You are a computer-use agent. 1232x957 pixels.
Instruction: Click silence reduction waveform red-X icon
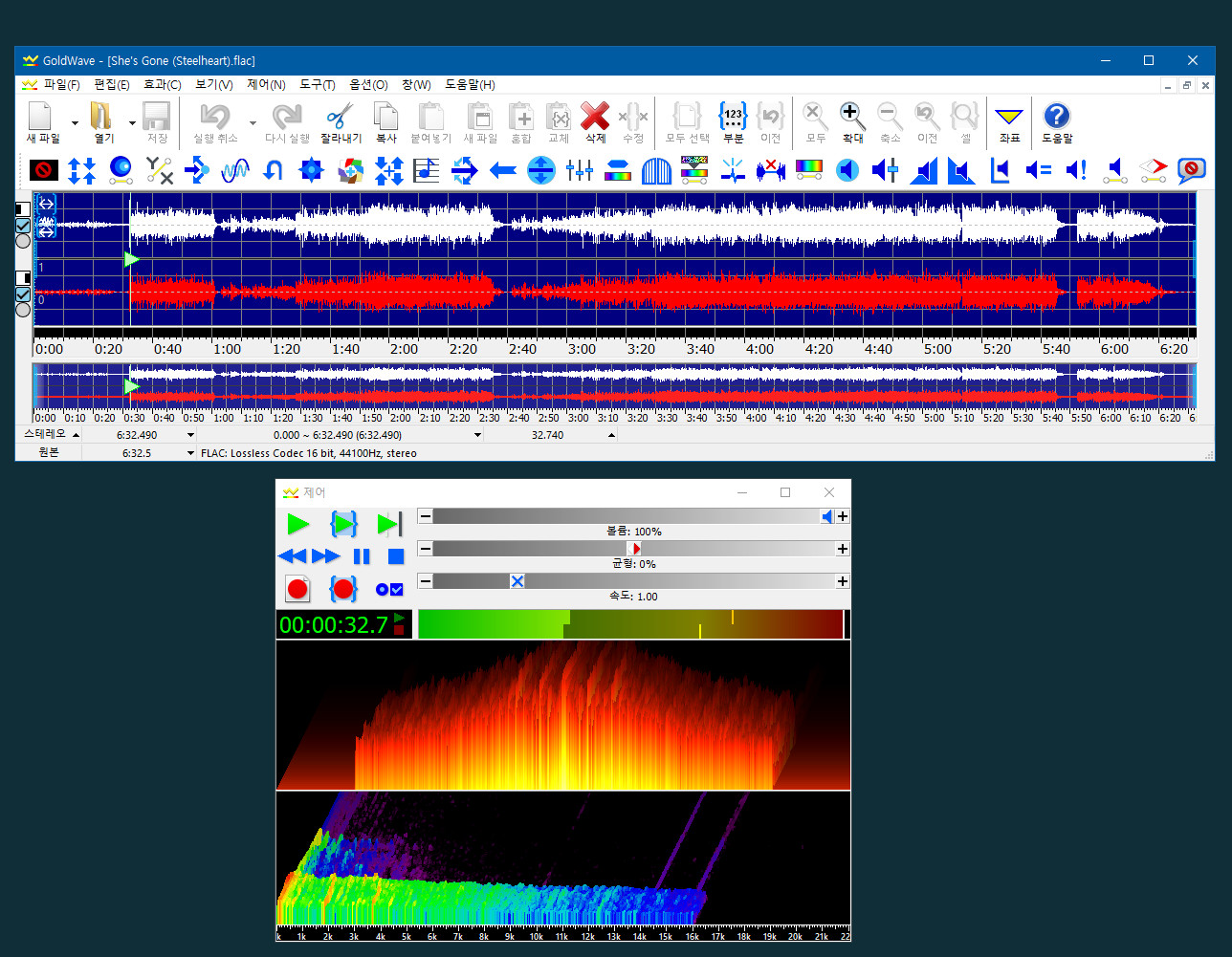771,171
